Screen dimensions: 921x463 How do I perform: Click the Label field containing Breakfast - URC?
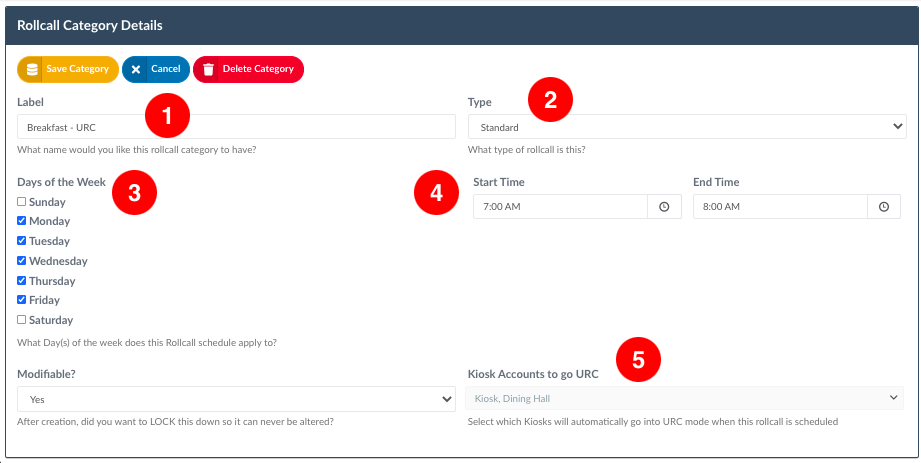coord(236,127)
